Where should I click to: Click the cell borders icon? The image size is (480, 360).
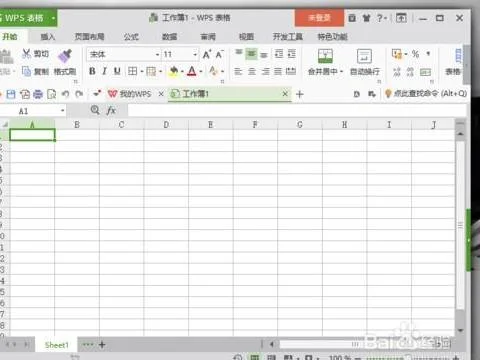click(x=132, y=71)
